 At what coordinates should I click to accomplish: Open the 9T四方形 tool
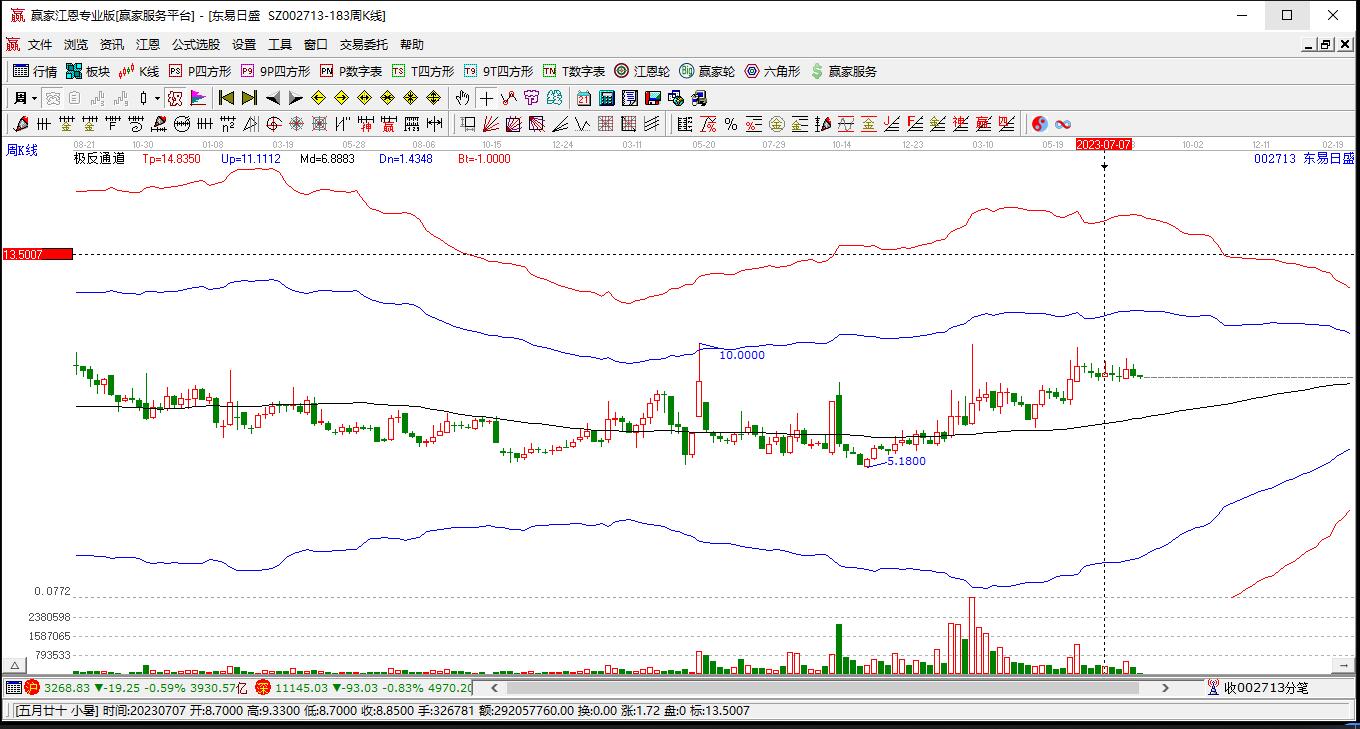click(498, 71)
